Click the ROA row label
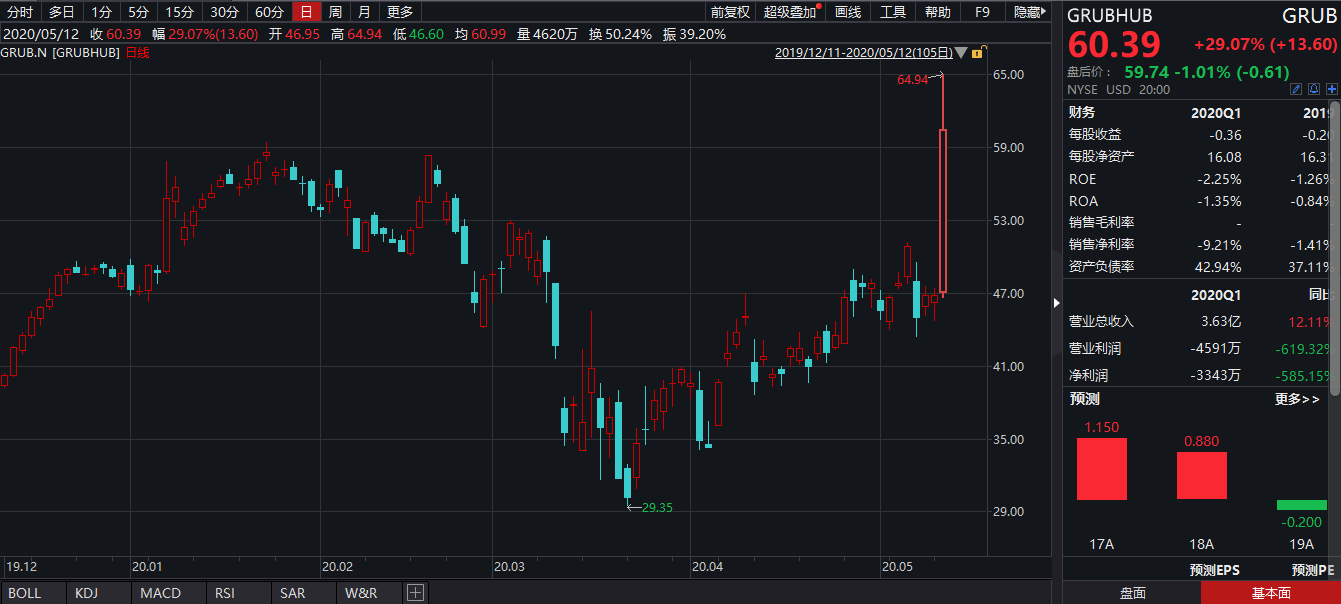1341x604 pixels. [1082, 201]
